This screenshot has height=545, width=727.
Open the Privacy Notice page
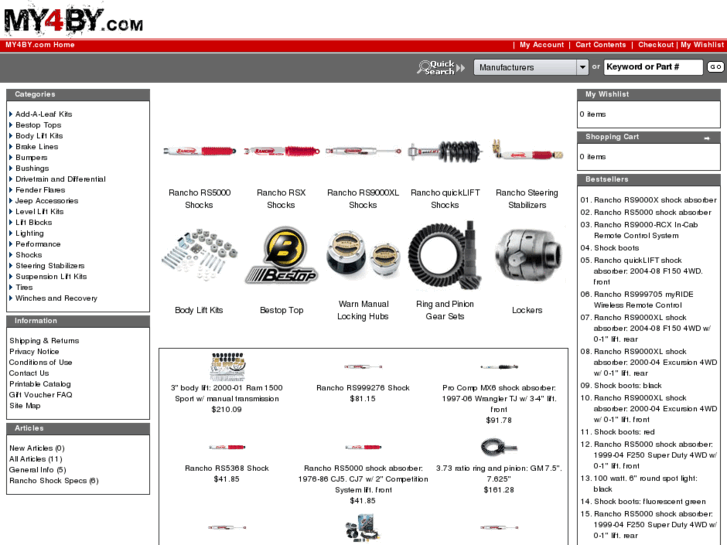tap(34, 351)
